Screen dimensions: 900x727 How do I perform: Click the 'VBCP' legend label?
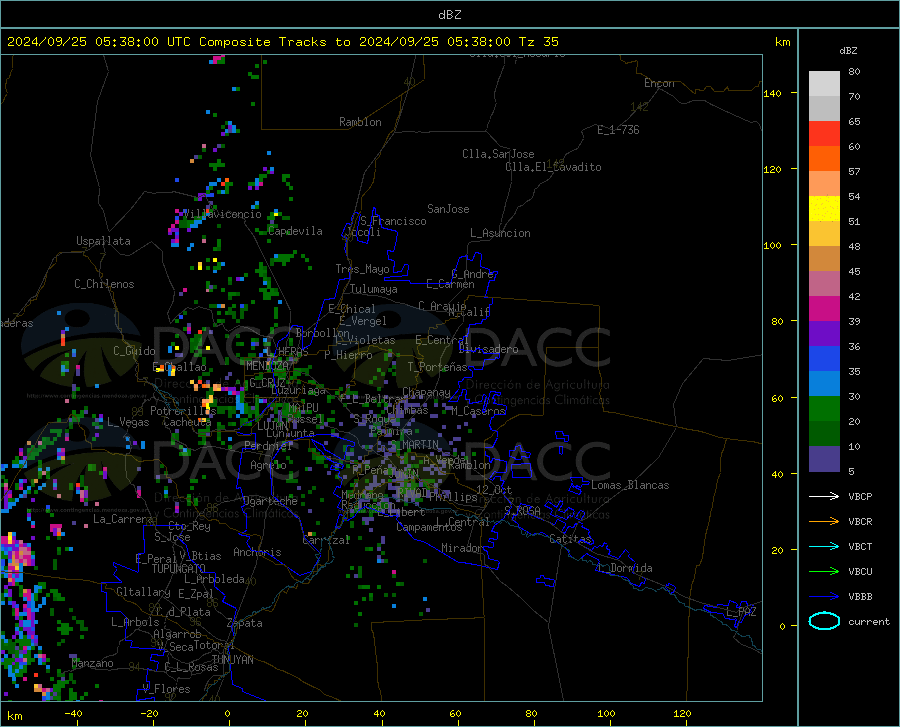point(860,496)
